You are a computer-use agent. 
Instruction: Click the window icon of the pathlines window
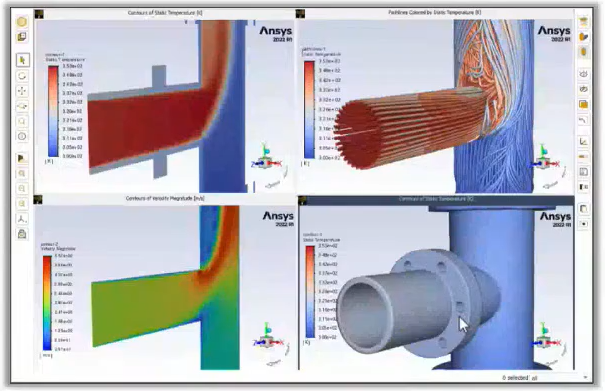coord(300,14)
